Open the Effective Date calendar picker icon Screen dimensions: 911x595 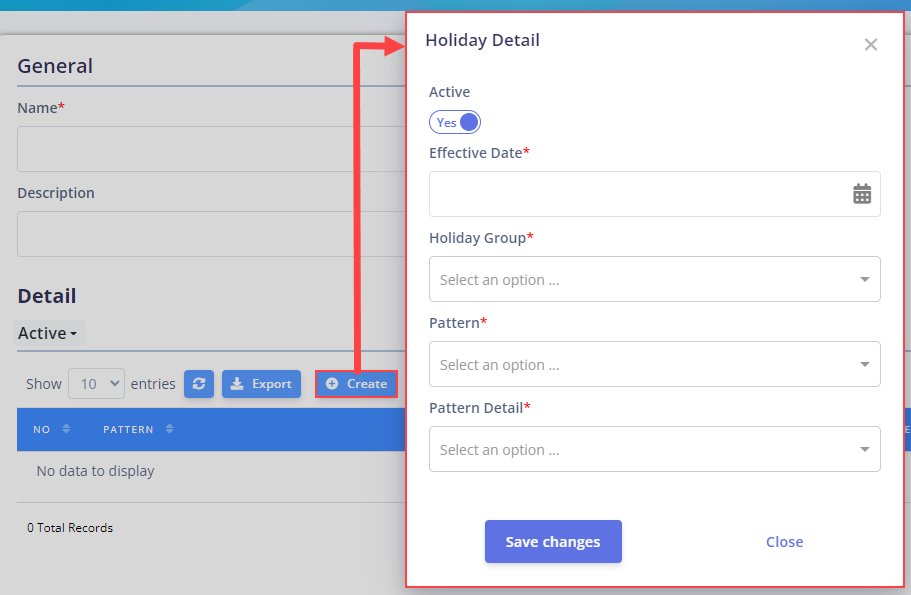click(x=862, y=194)
